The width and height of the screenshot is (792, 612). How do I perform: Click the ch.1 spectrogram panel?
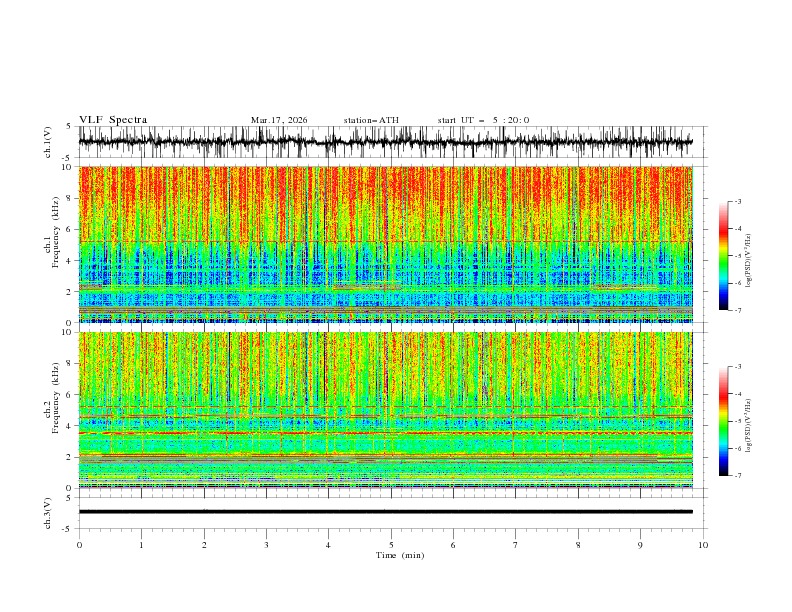tap(386, 244)
